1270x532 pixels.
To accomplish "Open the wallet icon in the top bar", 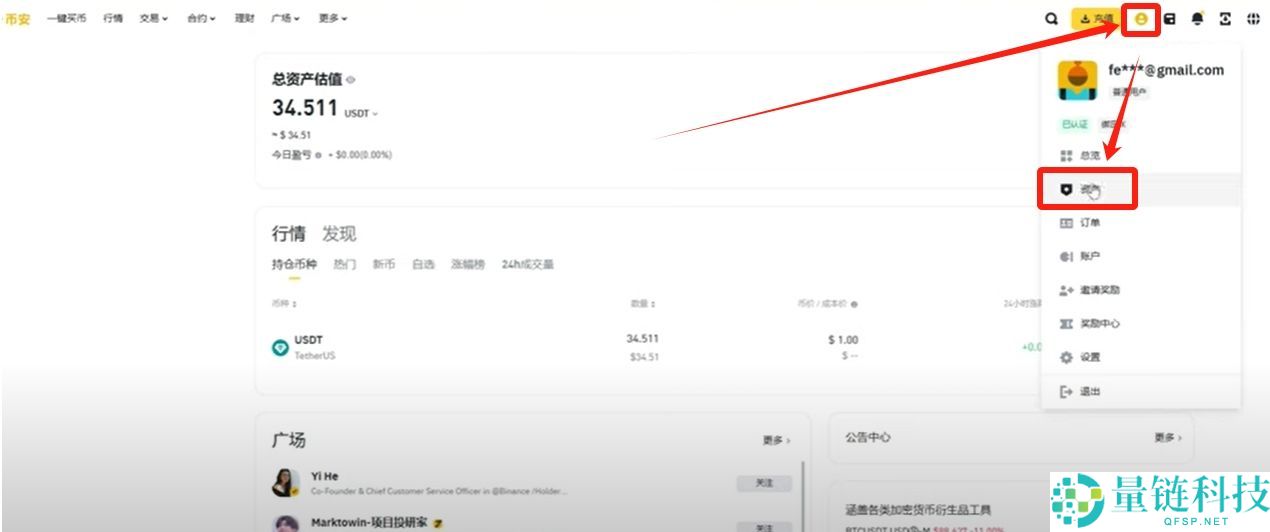I will (x=1169, y=18).
